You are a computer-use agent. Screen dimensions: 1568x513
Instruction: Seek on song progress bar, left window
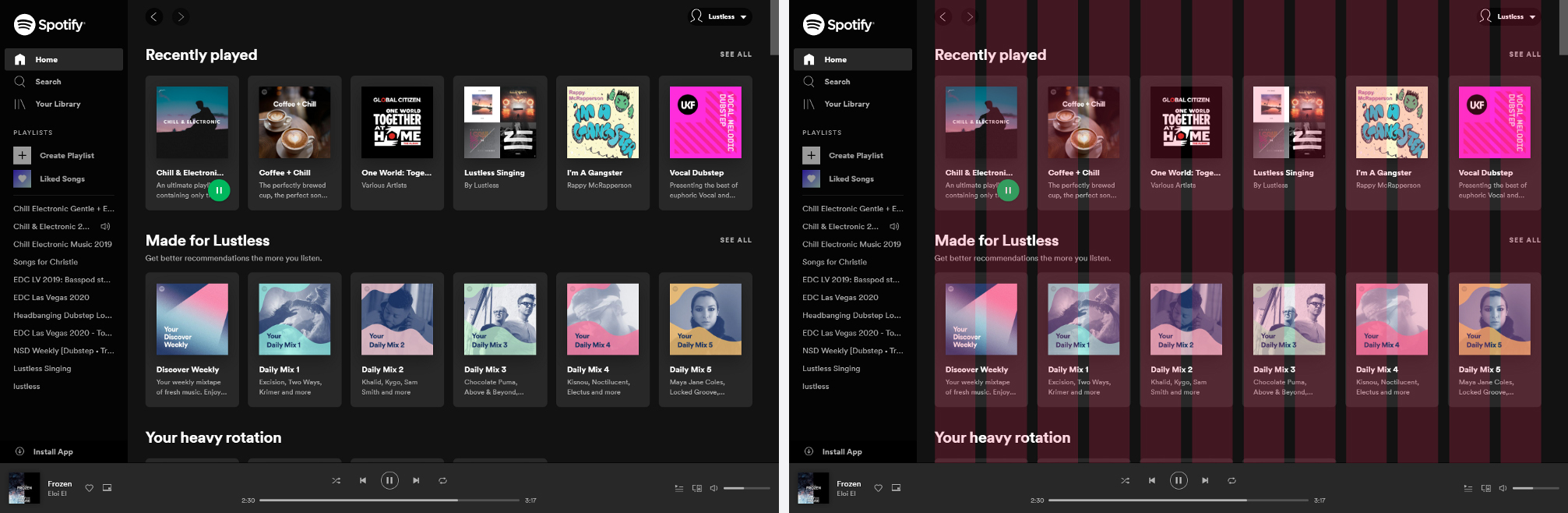click(389, 500)
